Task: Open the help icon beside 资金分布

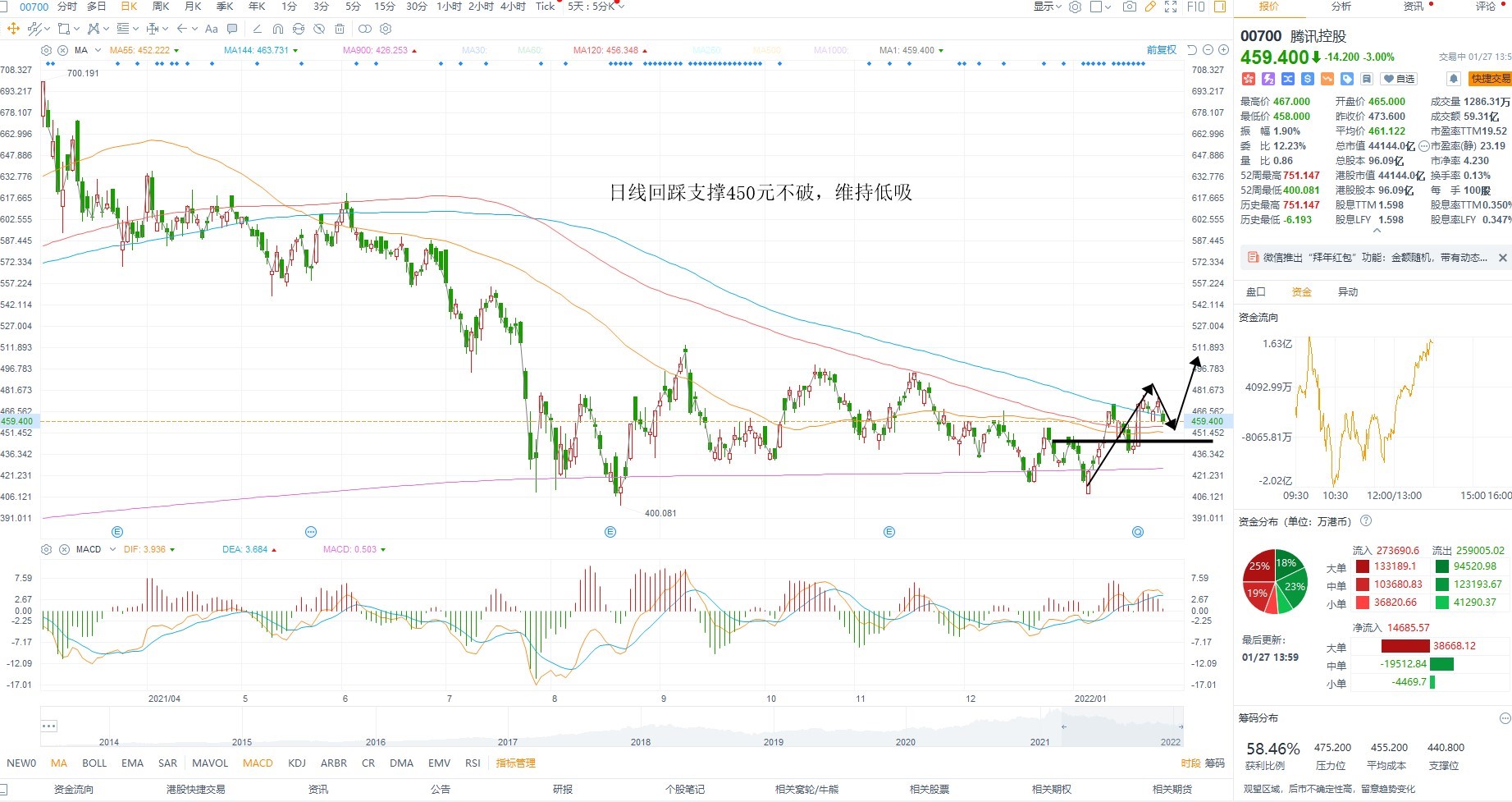Action: click(x=1366, y=521)
